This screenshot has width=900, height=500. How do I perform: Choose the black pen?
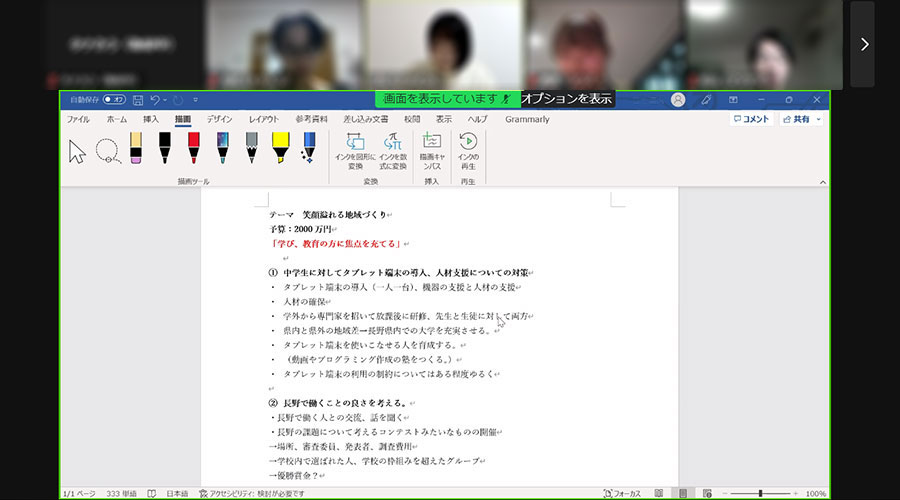[x=165, y=149]
